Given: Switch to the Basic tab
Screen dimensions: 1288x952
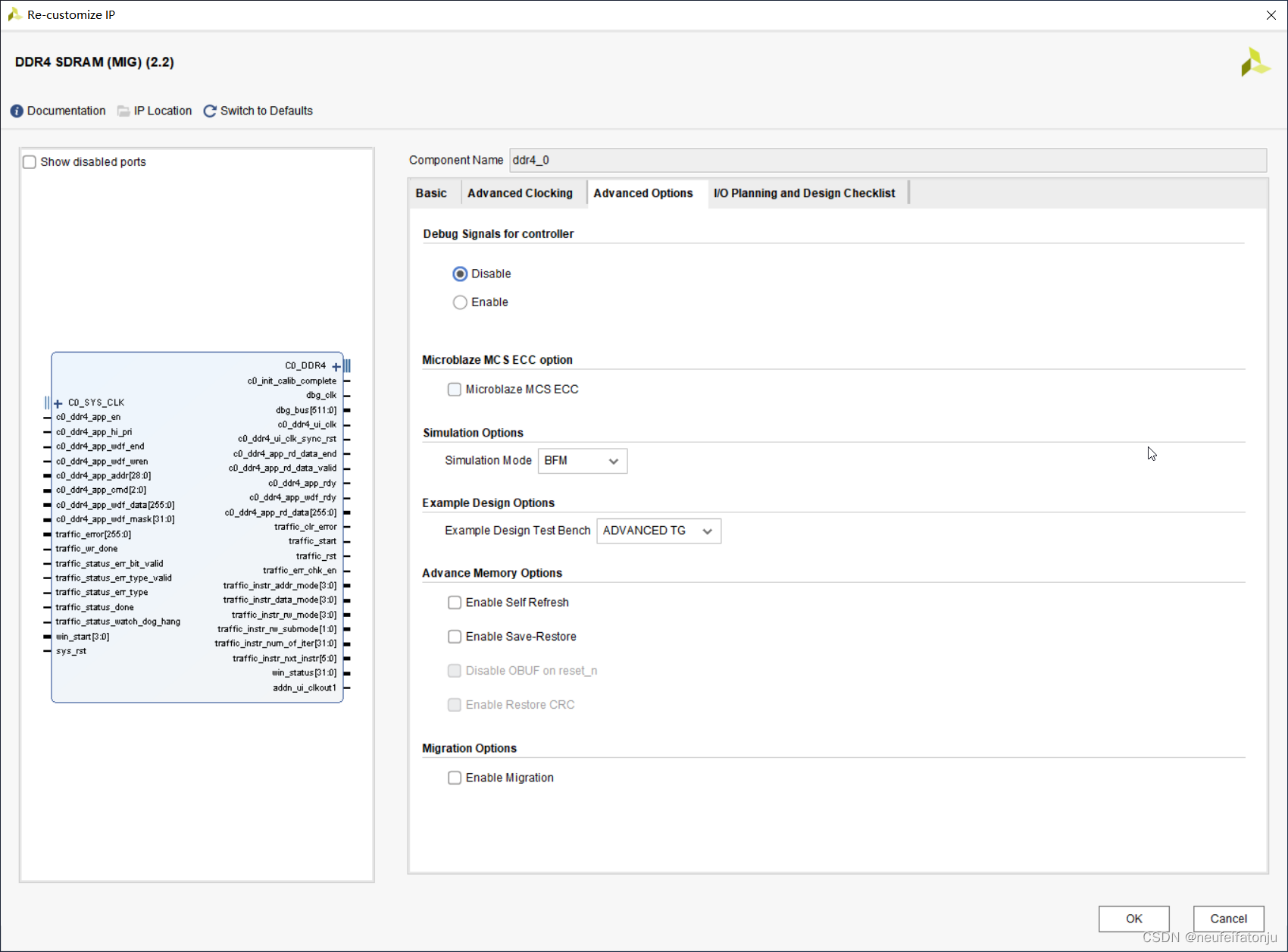Looking at the screenshot, I should coord(431,193).
